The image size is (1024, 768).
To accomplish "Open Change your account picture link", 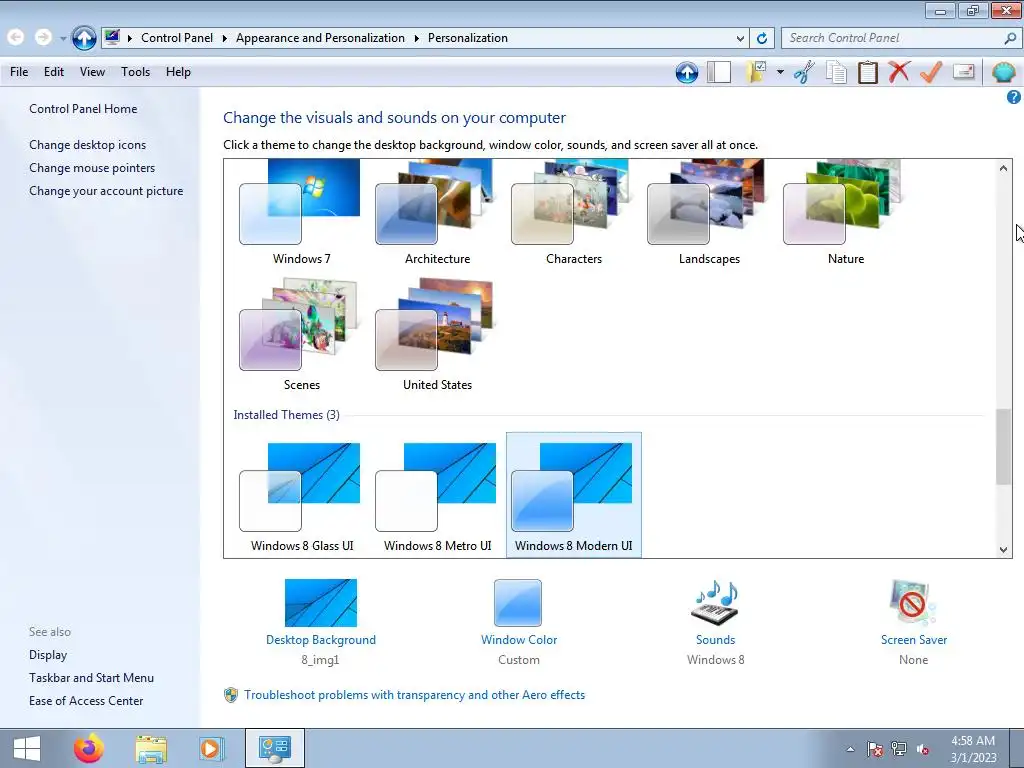I will (x=106, y=191).
